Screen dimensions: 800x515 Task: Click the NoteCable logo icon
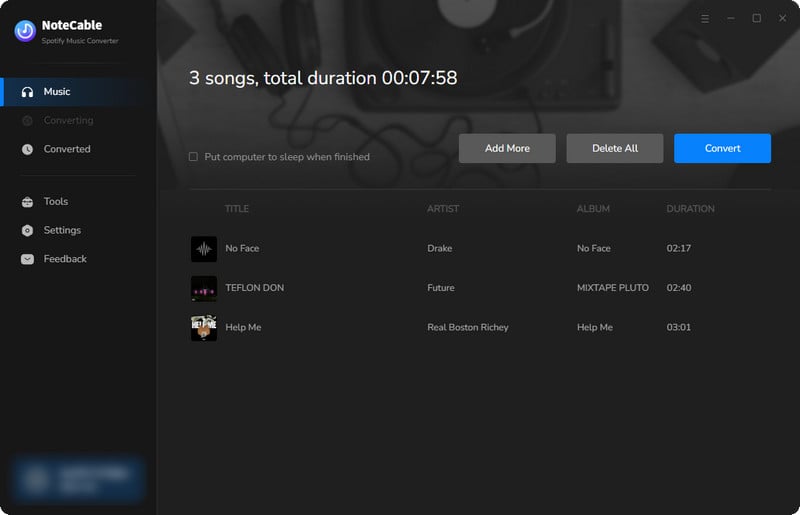coord(25,31)
